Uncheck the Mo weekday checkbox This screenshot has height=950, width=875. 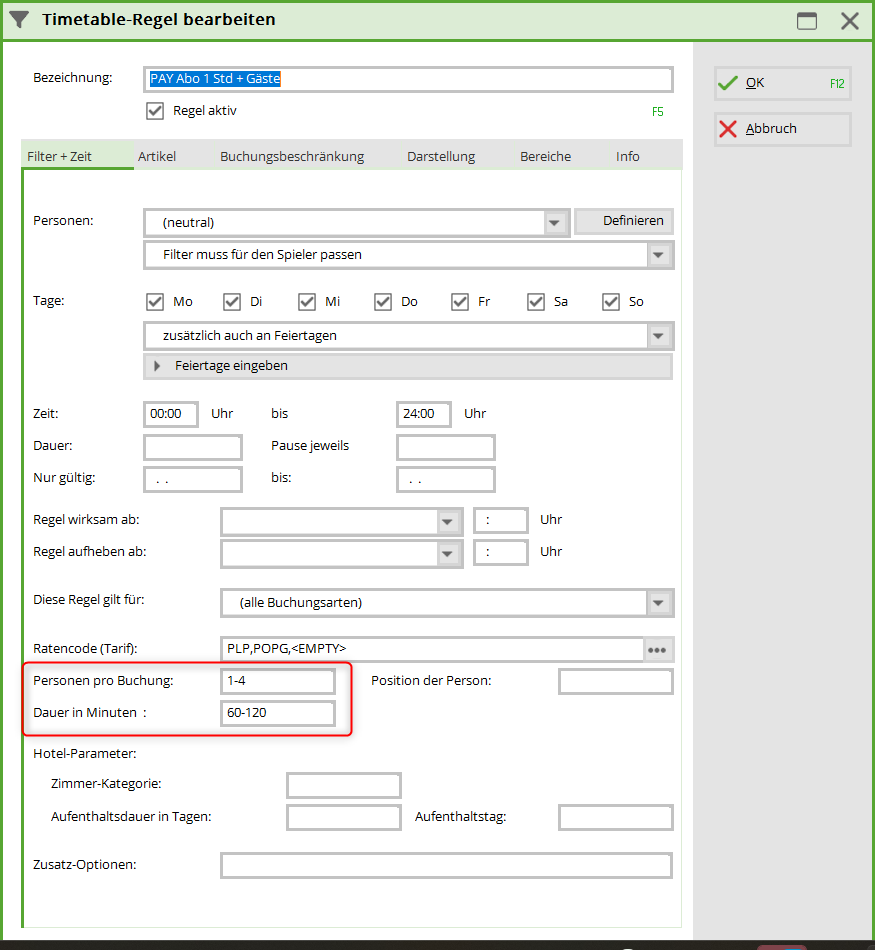tap(155, 302)
